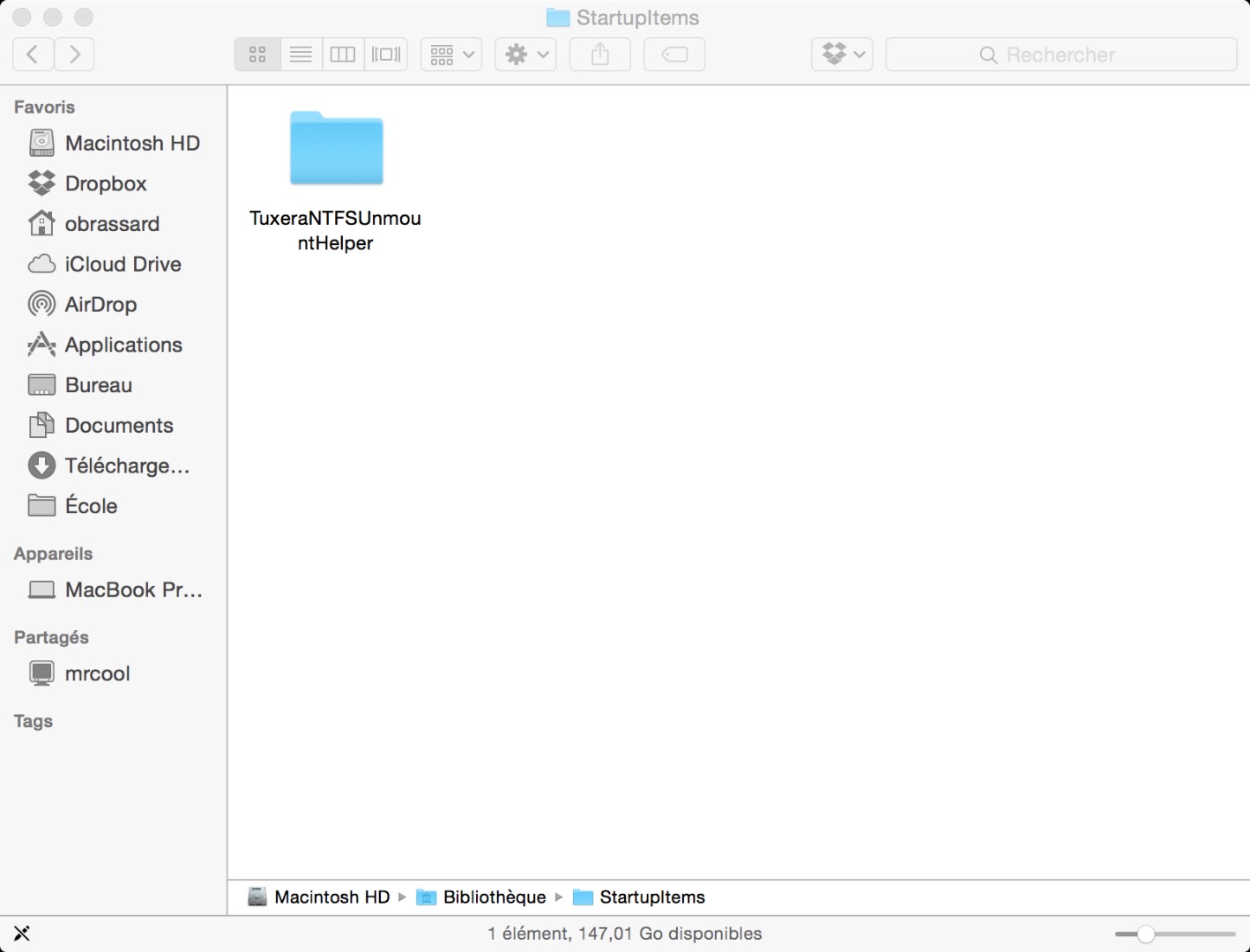Click the Rechercher search field

tap(1061, 55)
